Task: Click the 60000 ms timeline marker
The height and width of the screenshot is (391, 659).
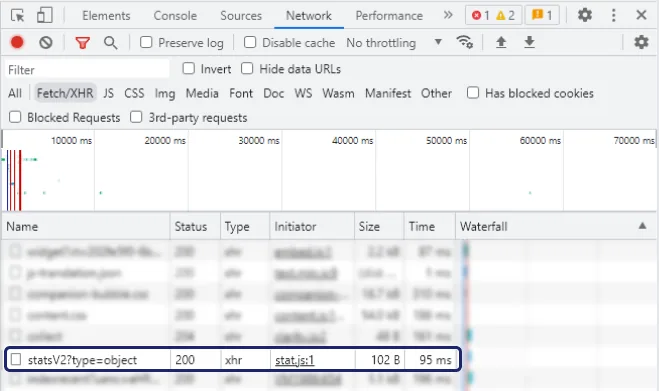Action: pos(540,140)
